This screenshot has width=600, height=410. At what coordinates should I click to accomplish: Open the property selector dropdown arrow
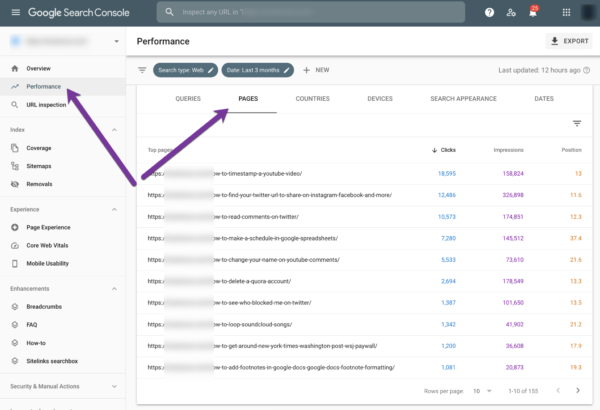tap(116, 41)
